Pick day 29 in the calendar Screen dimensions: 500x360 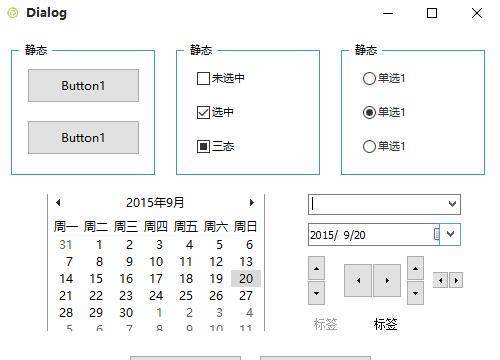pos(96,313)
